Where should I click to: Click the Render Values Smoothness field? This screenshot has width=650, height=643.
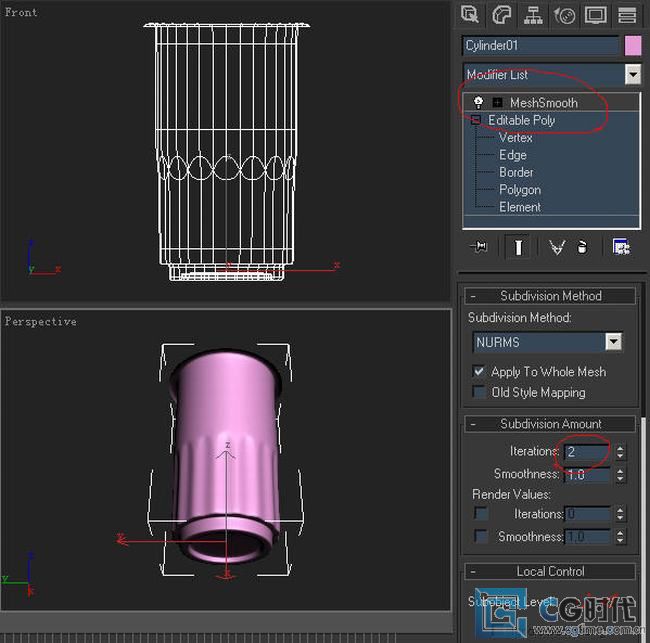[x=587, y=537]
